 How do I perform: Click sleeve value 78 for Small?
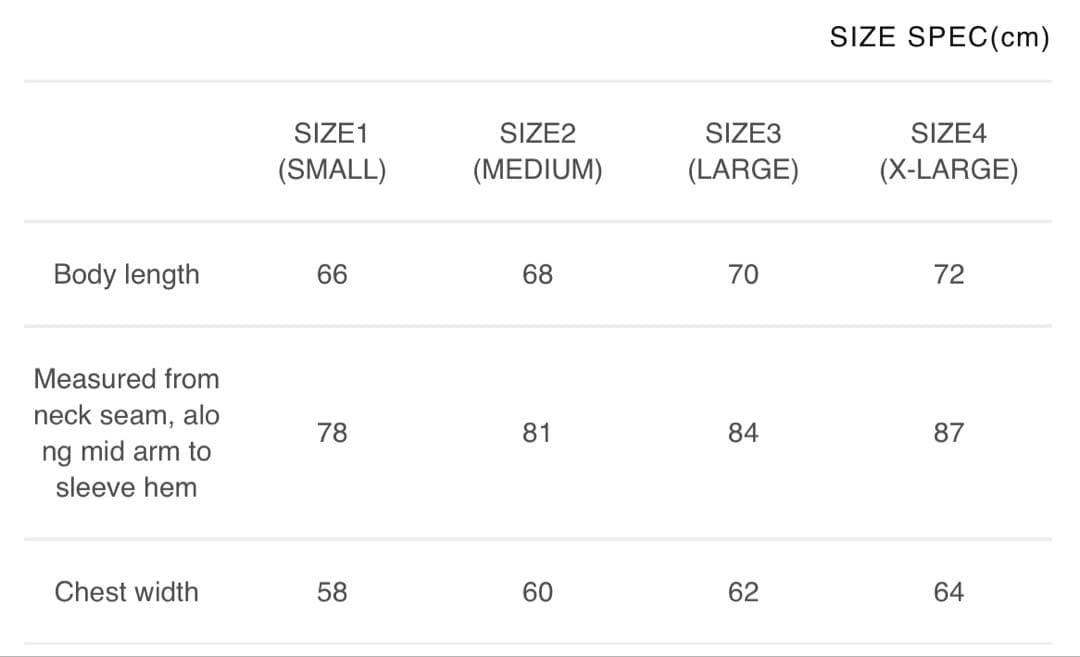coord(332,433)
